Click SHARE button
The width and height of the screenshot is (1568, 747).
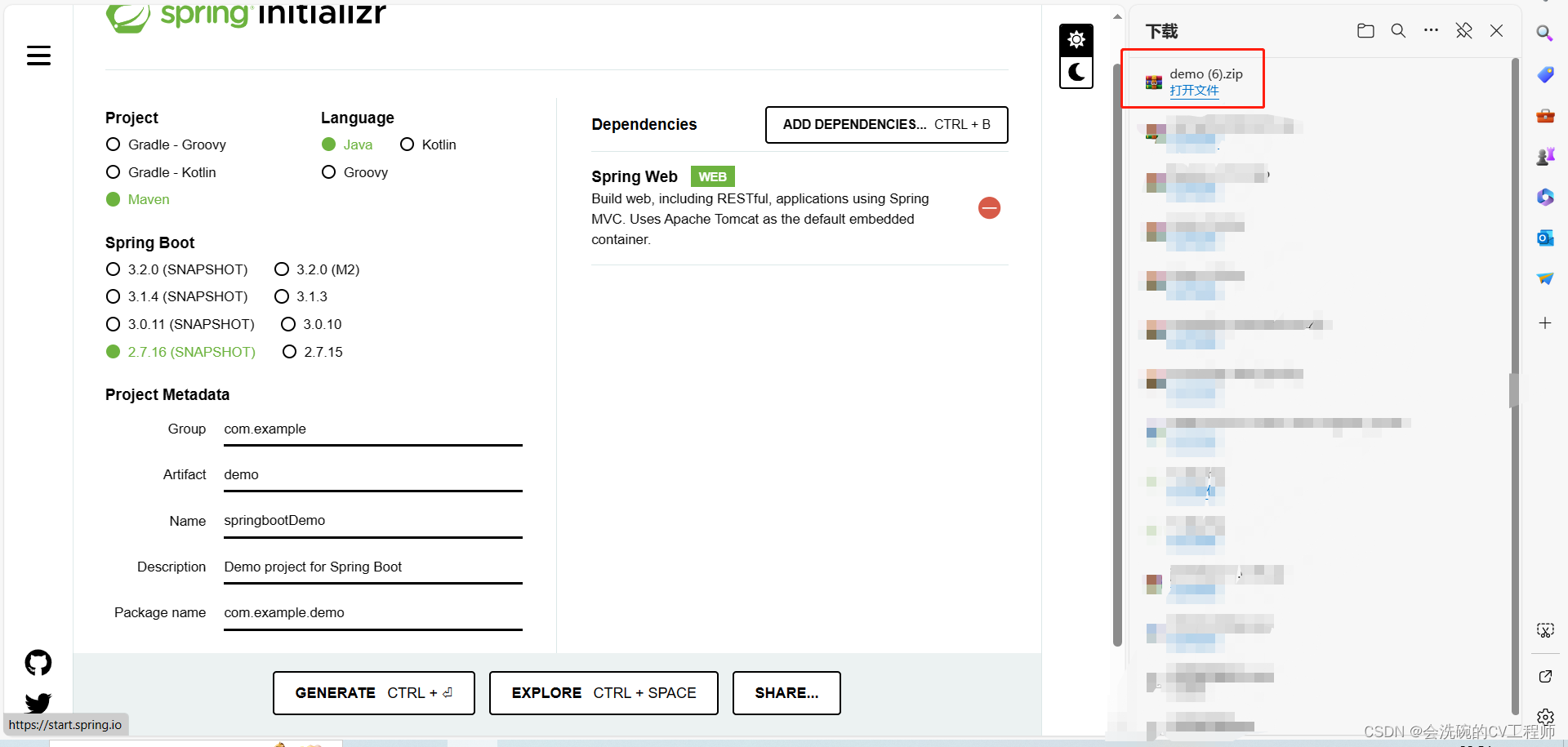point(786,693)
